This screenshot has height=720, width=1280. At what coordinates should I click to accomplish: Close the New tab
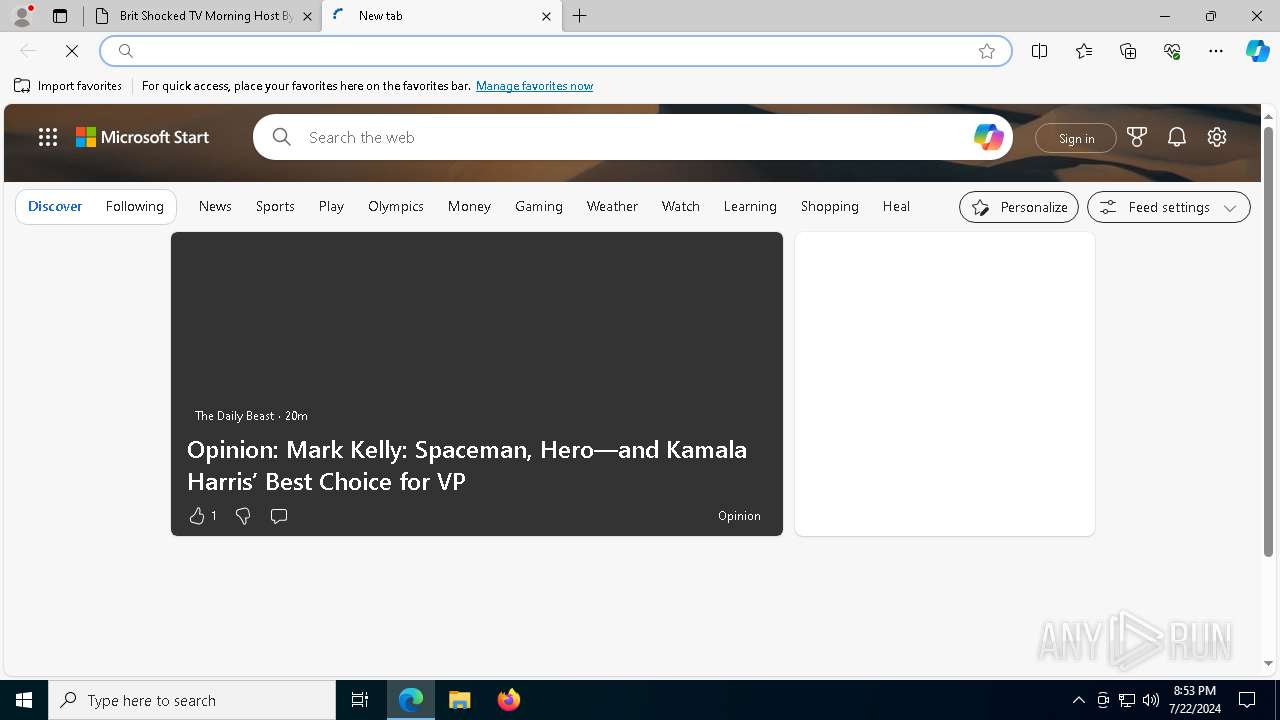pos(546,16)
